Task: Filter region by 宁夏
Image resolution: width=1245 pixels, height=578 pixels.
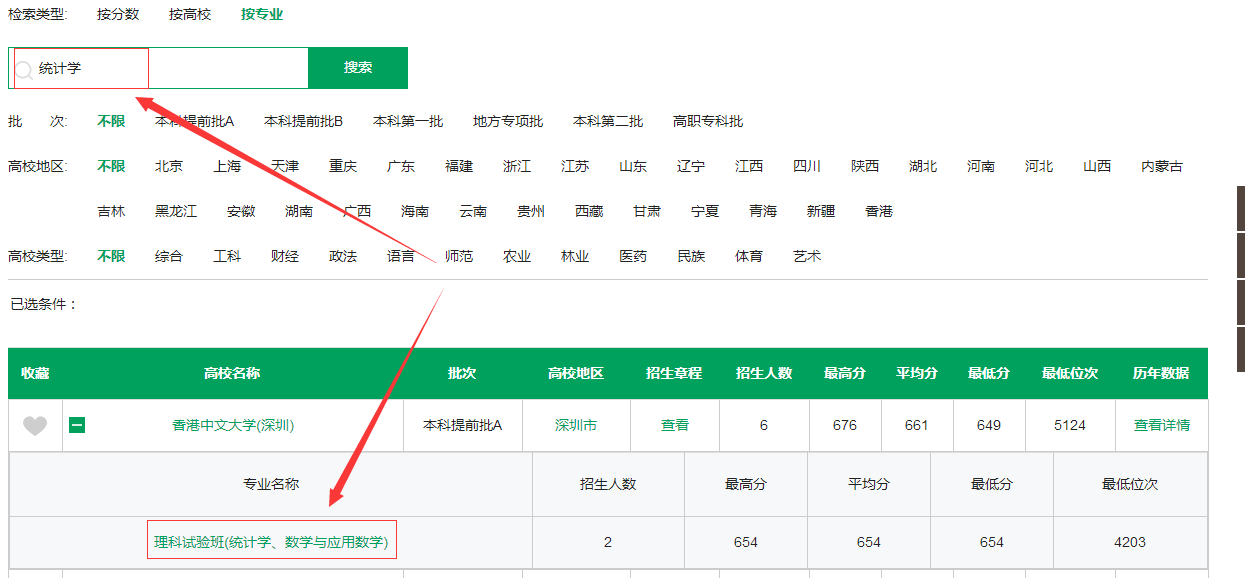Action: click(x=705, y=211)
